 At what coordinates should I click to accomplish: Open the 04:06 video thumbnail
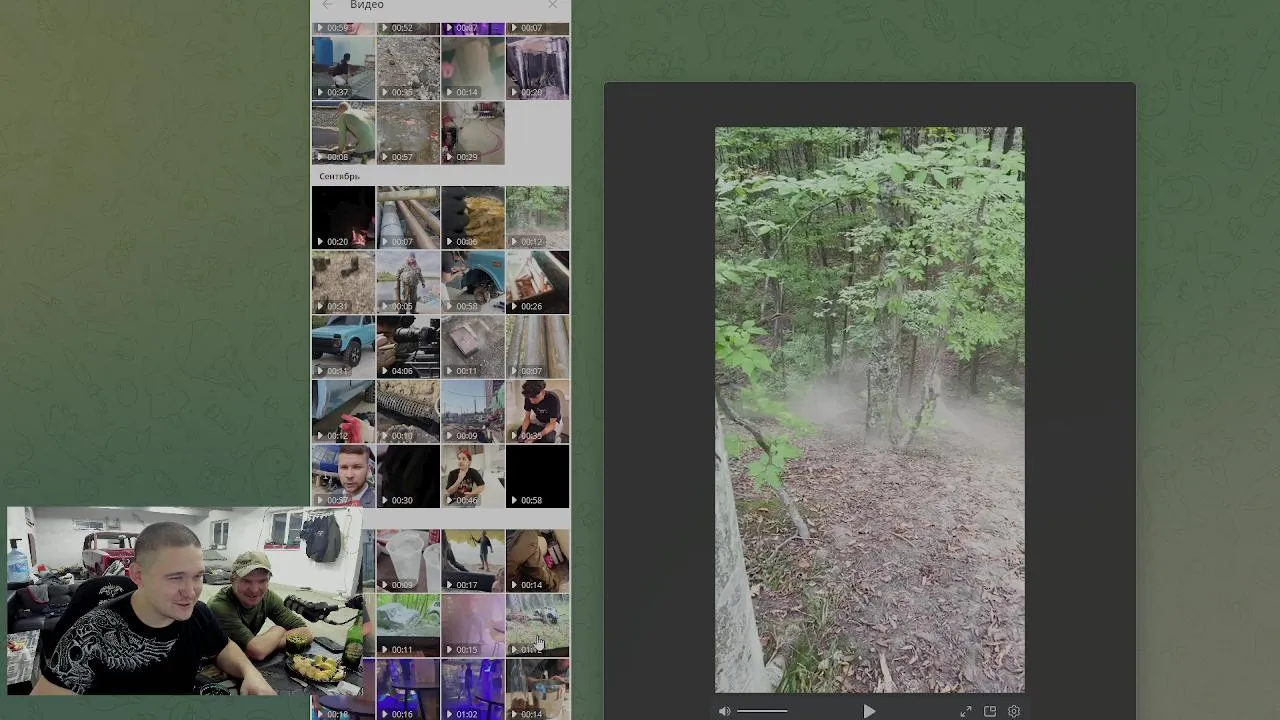pos(408,347)
